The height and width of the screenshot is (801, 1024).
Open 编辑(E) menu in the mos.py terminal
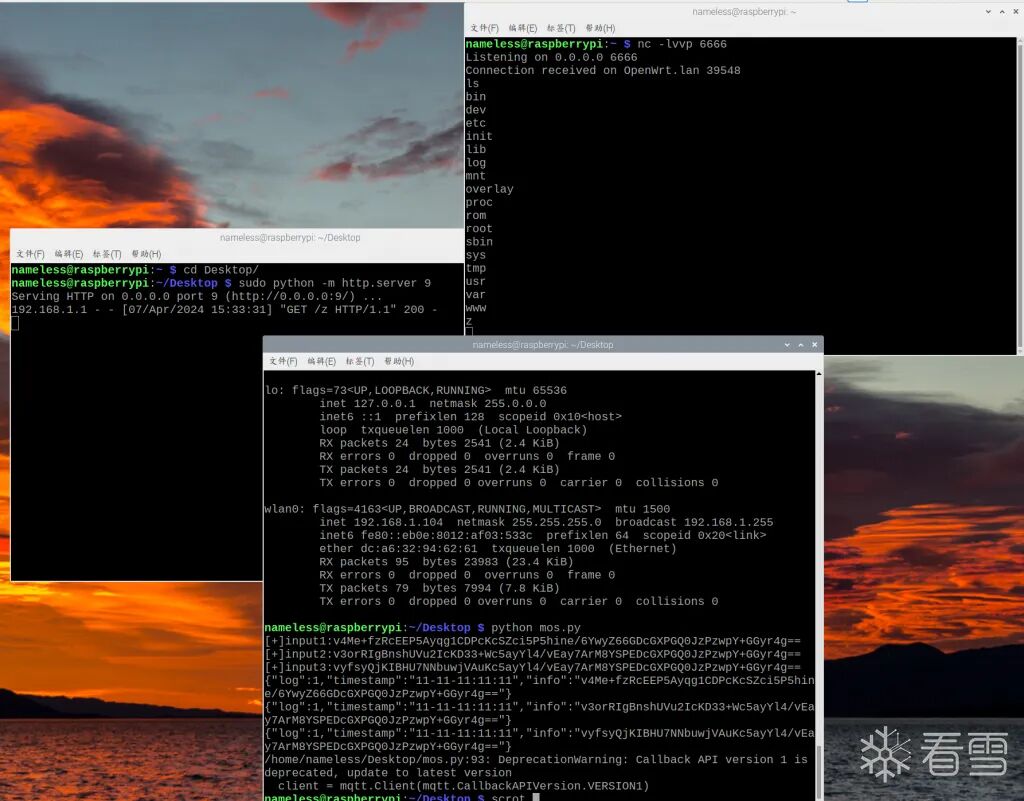point(321,361)
